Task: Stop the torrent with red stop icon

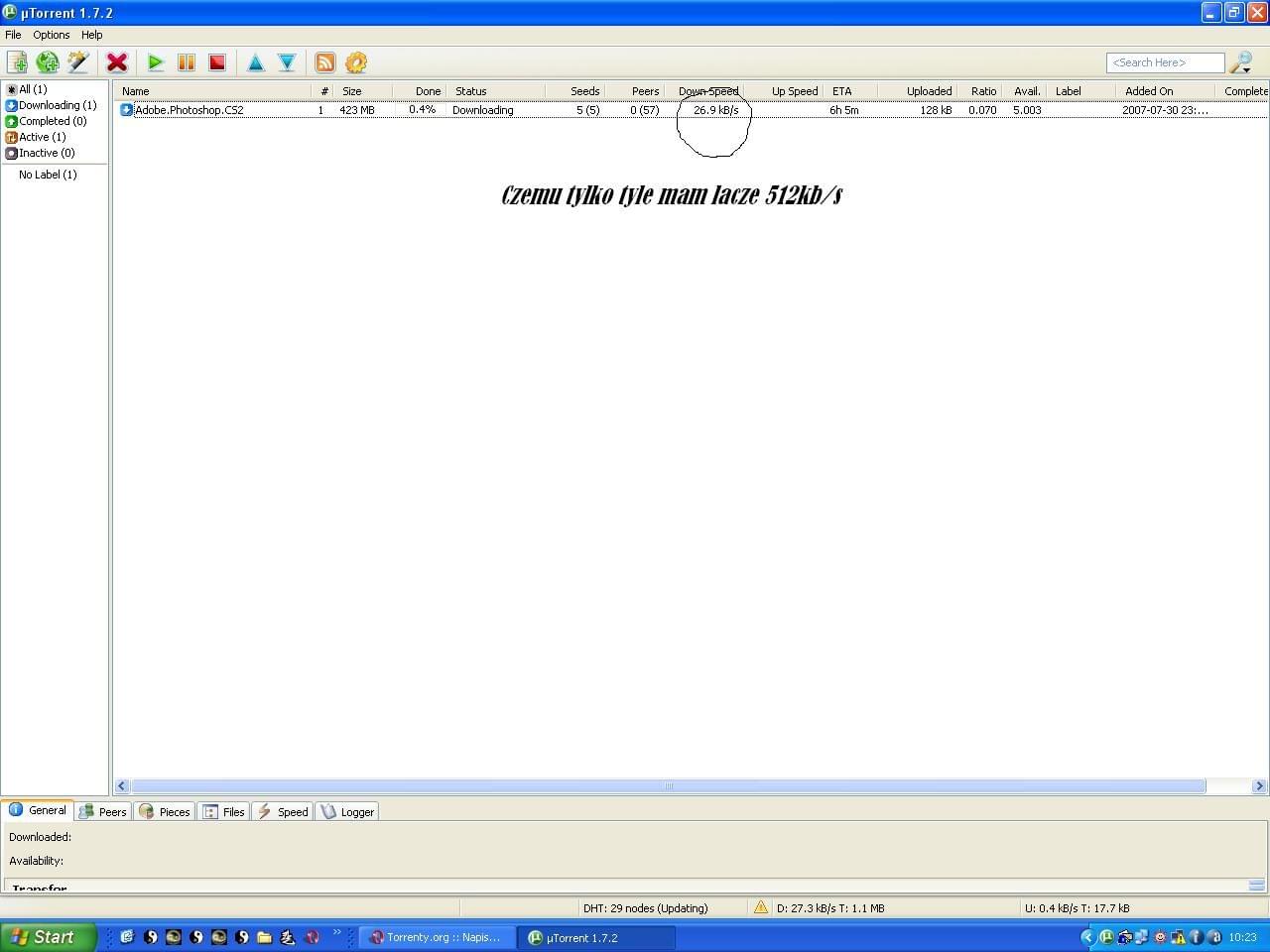Action: 217,62
